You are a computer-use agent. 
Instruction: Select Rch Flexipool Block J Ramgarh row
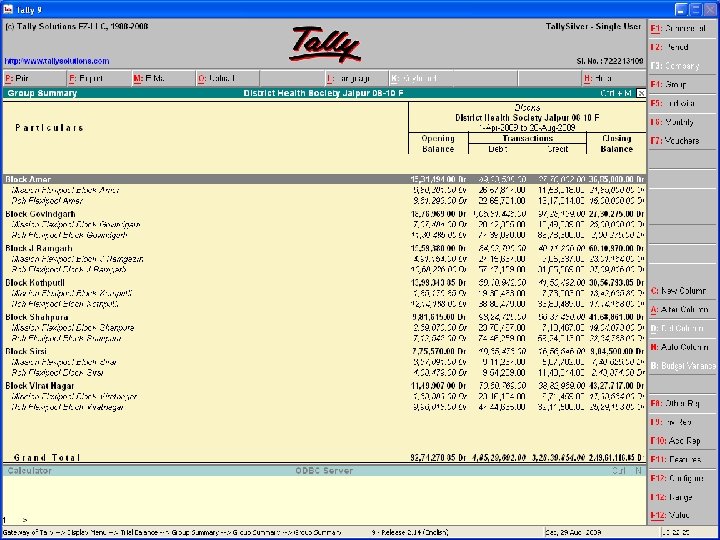(x=324, y=270)
